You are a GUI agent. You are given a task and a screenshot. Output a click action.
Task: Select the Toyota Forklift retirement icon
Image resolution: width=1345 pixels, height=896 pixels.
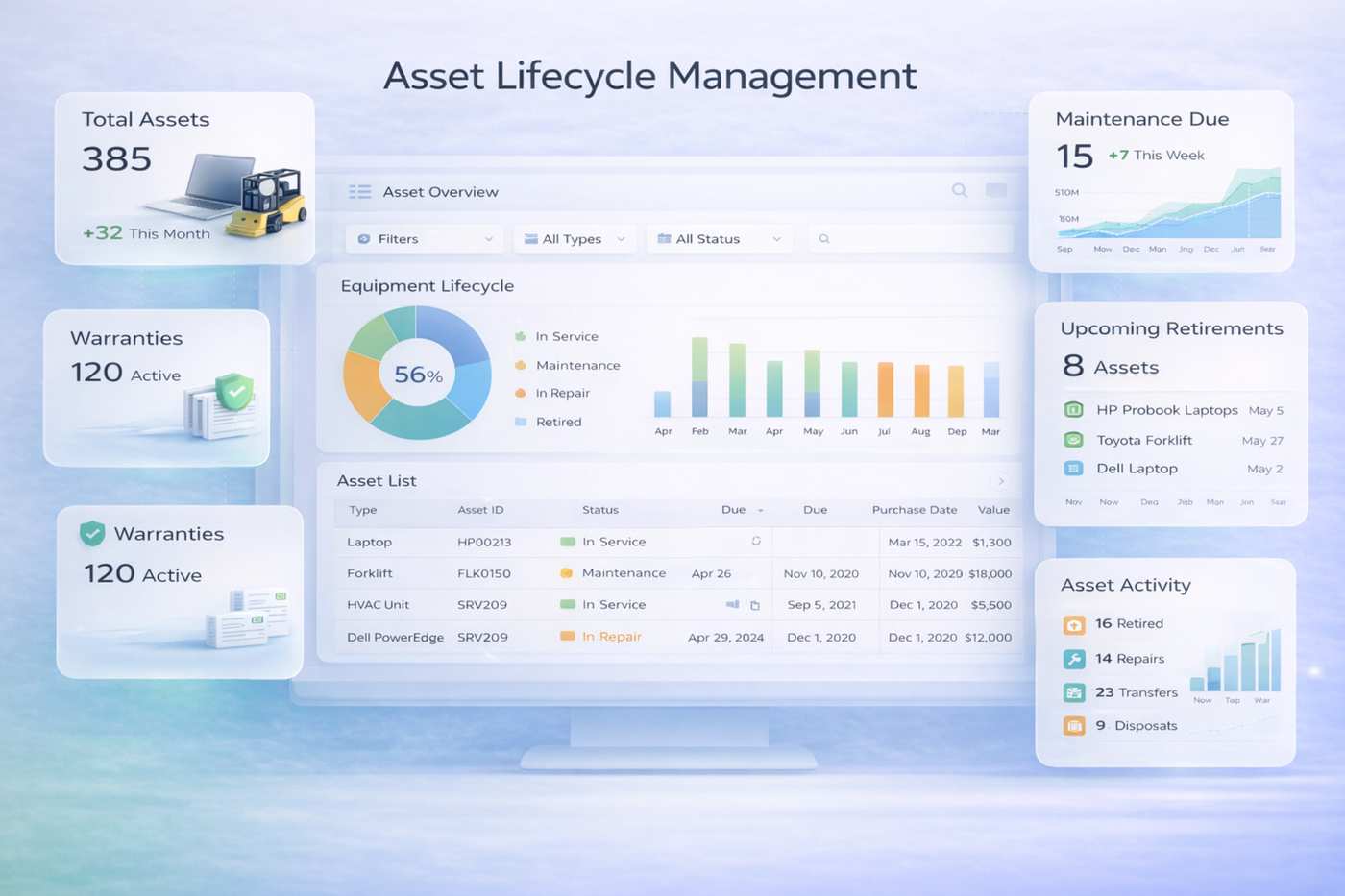(1075, 440)
